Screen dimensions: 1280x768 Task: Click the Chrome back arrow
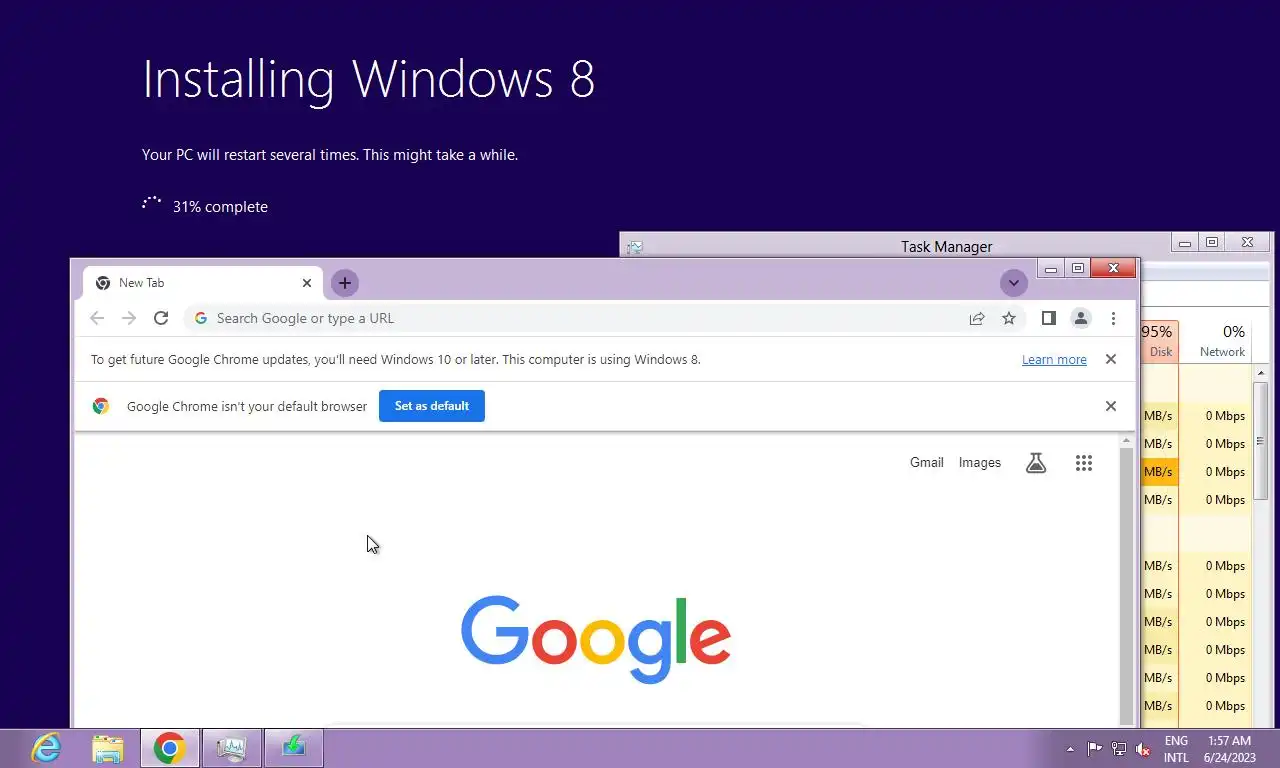coord(97,318)
